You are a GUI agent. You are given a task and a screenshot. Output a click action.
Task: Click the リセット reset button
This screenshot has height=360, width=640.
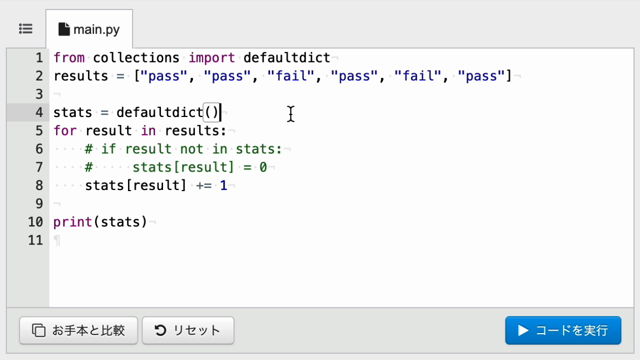pos(188,330)
